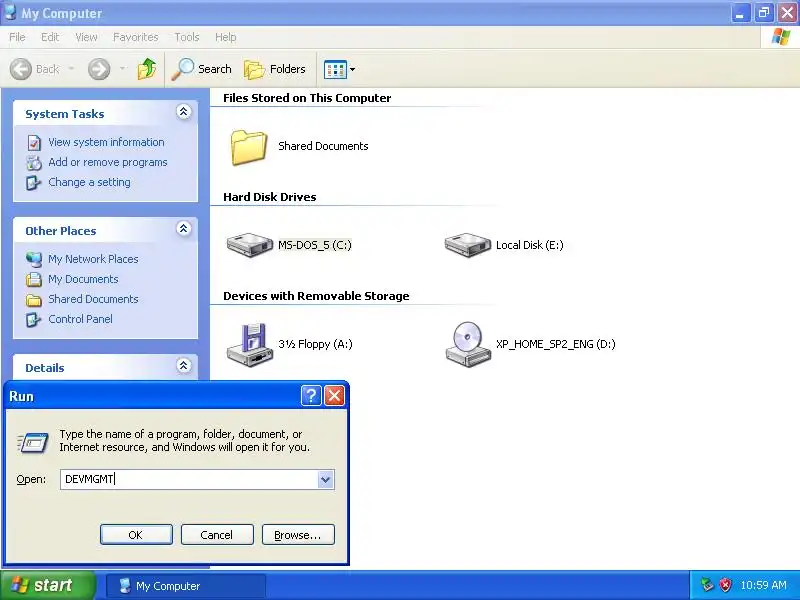Click the View system information icon

[x=34, y=142]
